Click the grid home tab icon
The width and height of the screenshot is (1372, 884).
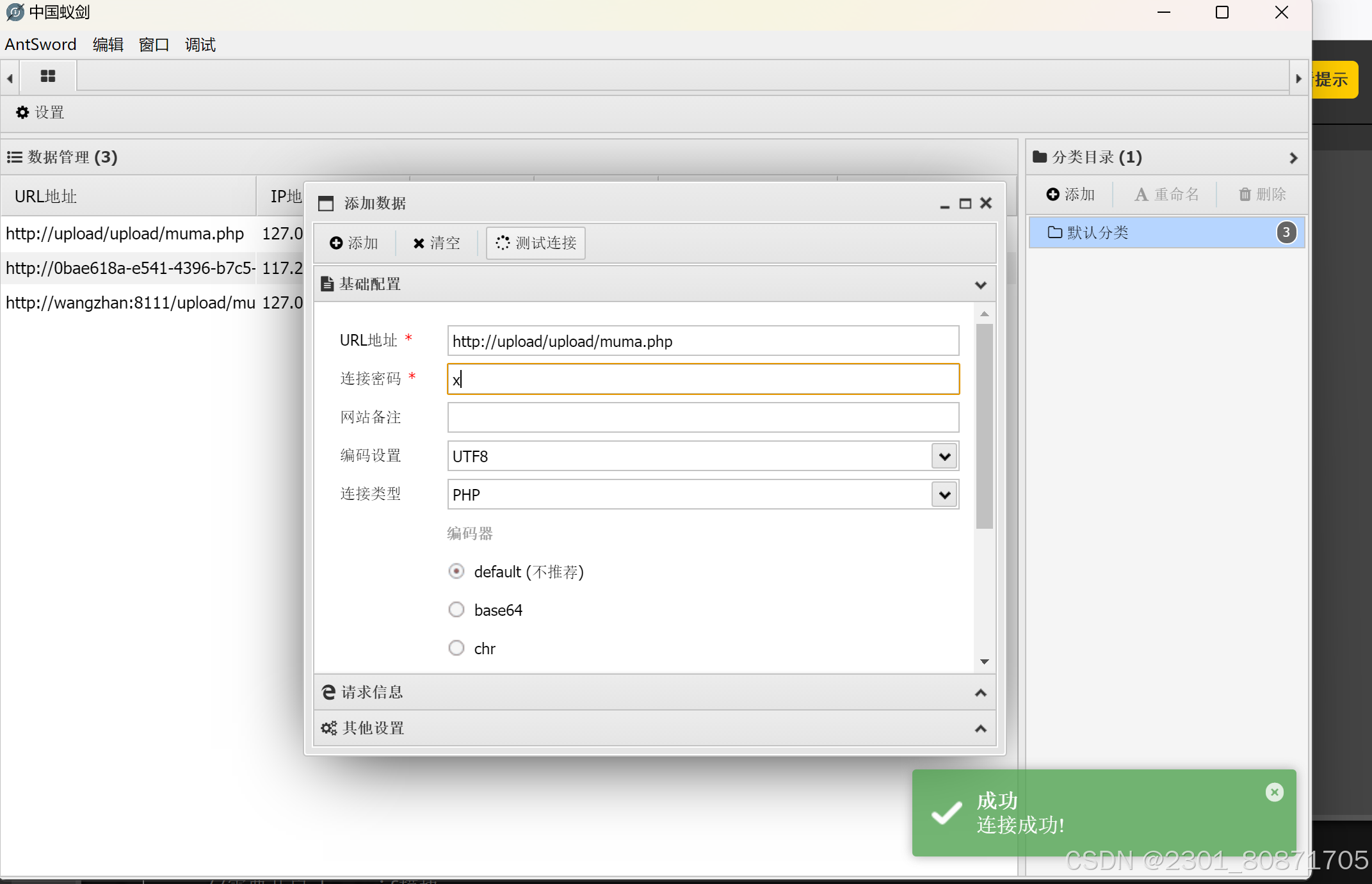pos(48,76)
